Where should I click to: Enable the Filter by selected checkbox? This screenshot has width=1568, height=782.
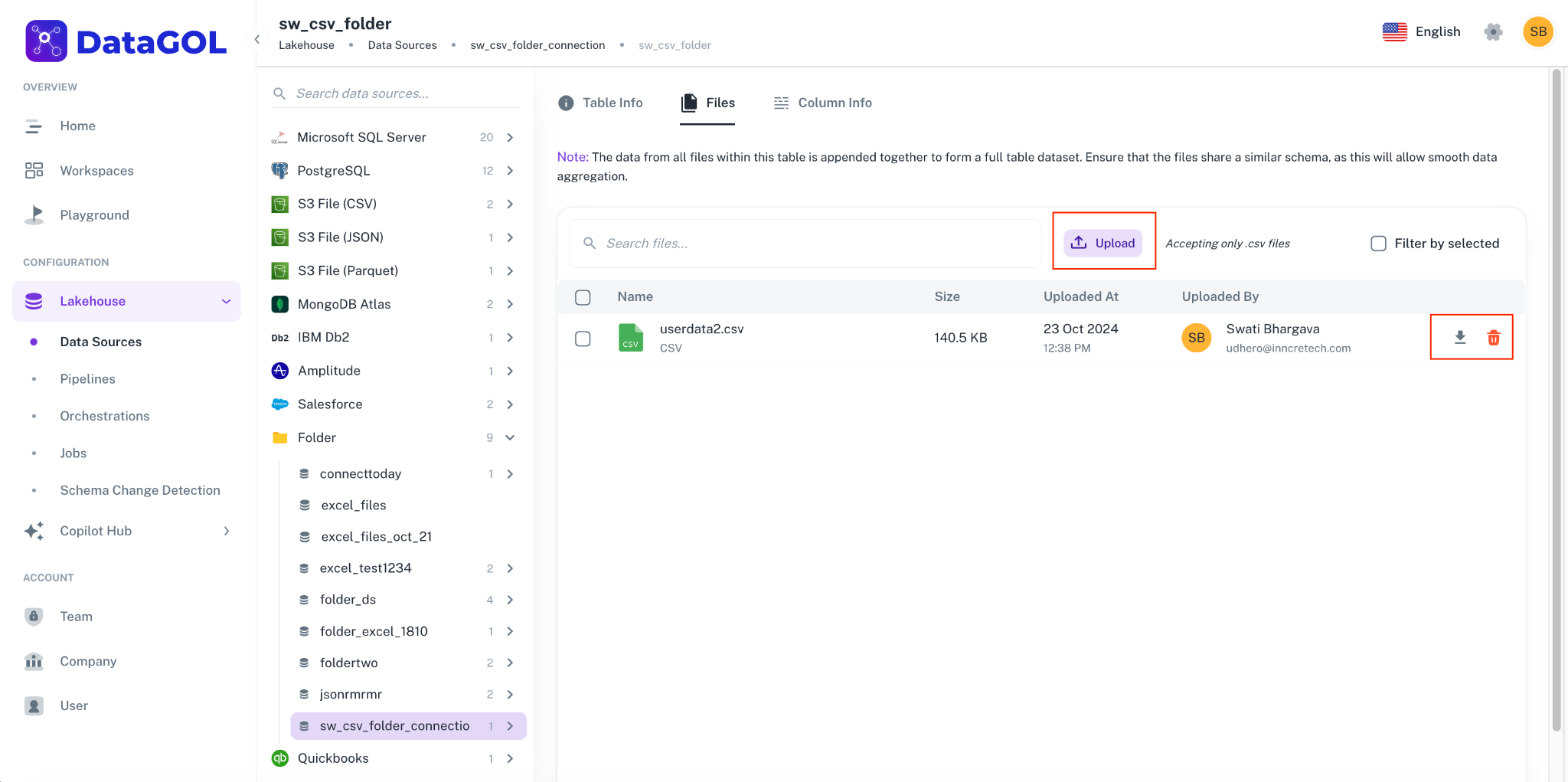pos(1378,244)
